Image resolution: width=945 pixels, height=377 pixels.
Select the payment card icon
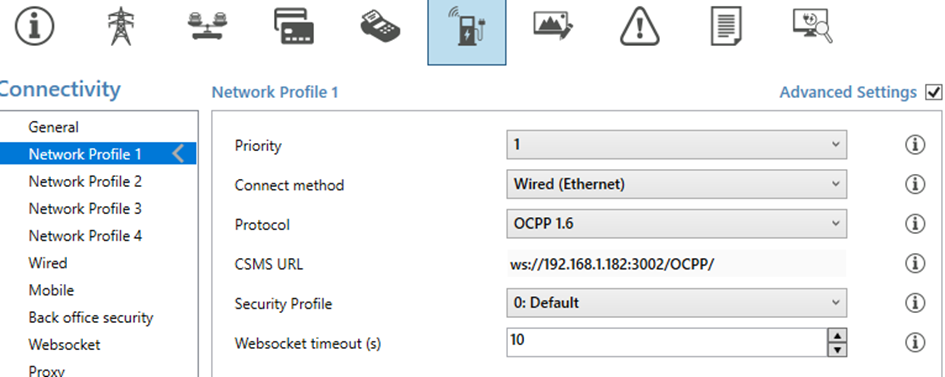(x=294, y=27)
